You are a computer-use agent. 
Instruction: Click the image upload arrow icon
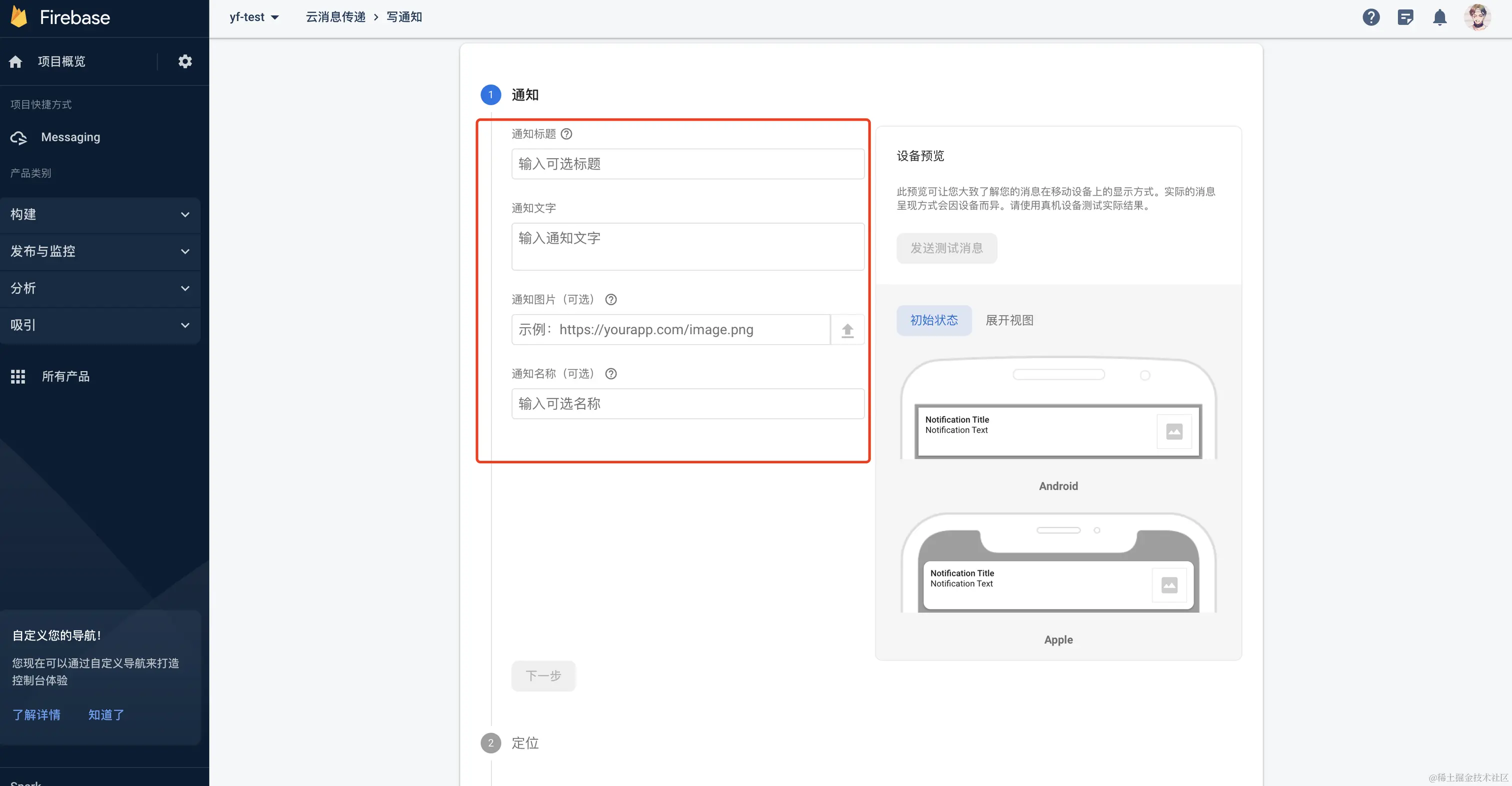(847, 330)
